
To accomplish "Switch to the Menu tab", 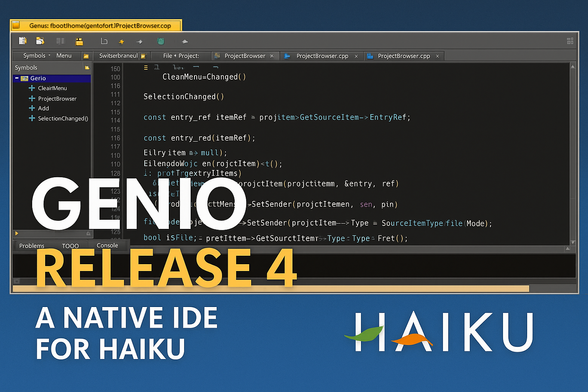I will pyautogui.click(x=64, y=56).
